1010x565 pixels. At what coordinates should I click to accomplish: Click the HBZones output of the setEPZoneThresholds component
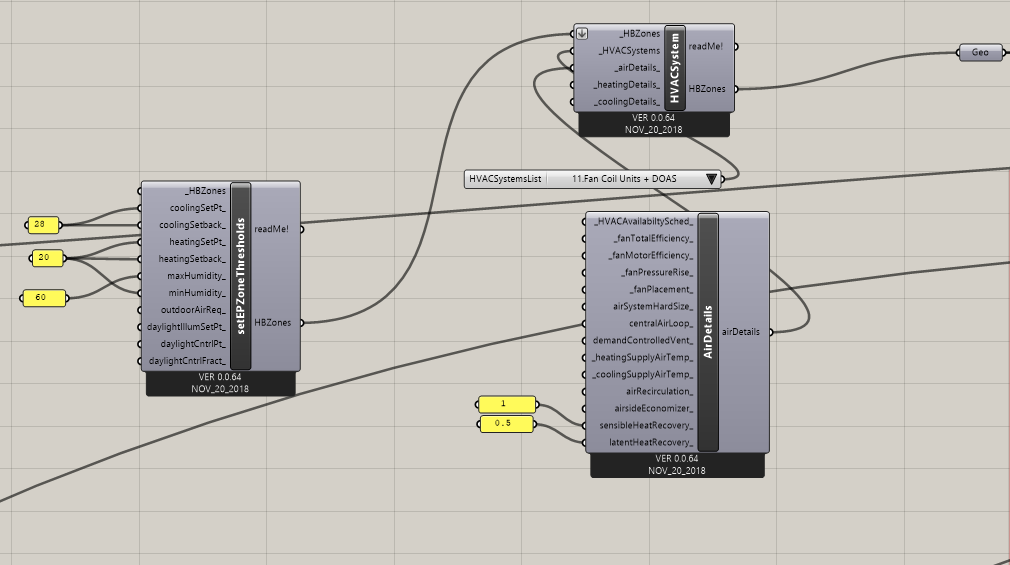coord(272,322)
